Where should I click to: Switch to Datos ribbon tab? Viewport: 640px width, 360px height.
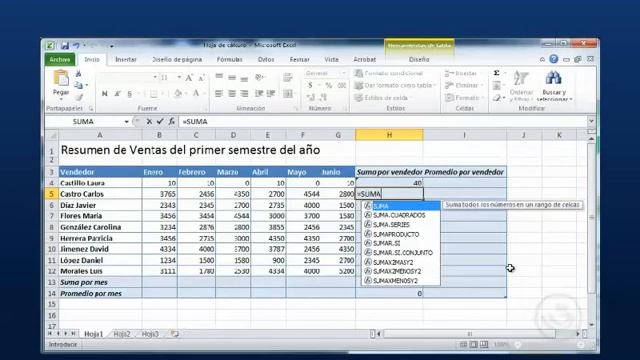(x=266, y=60)
